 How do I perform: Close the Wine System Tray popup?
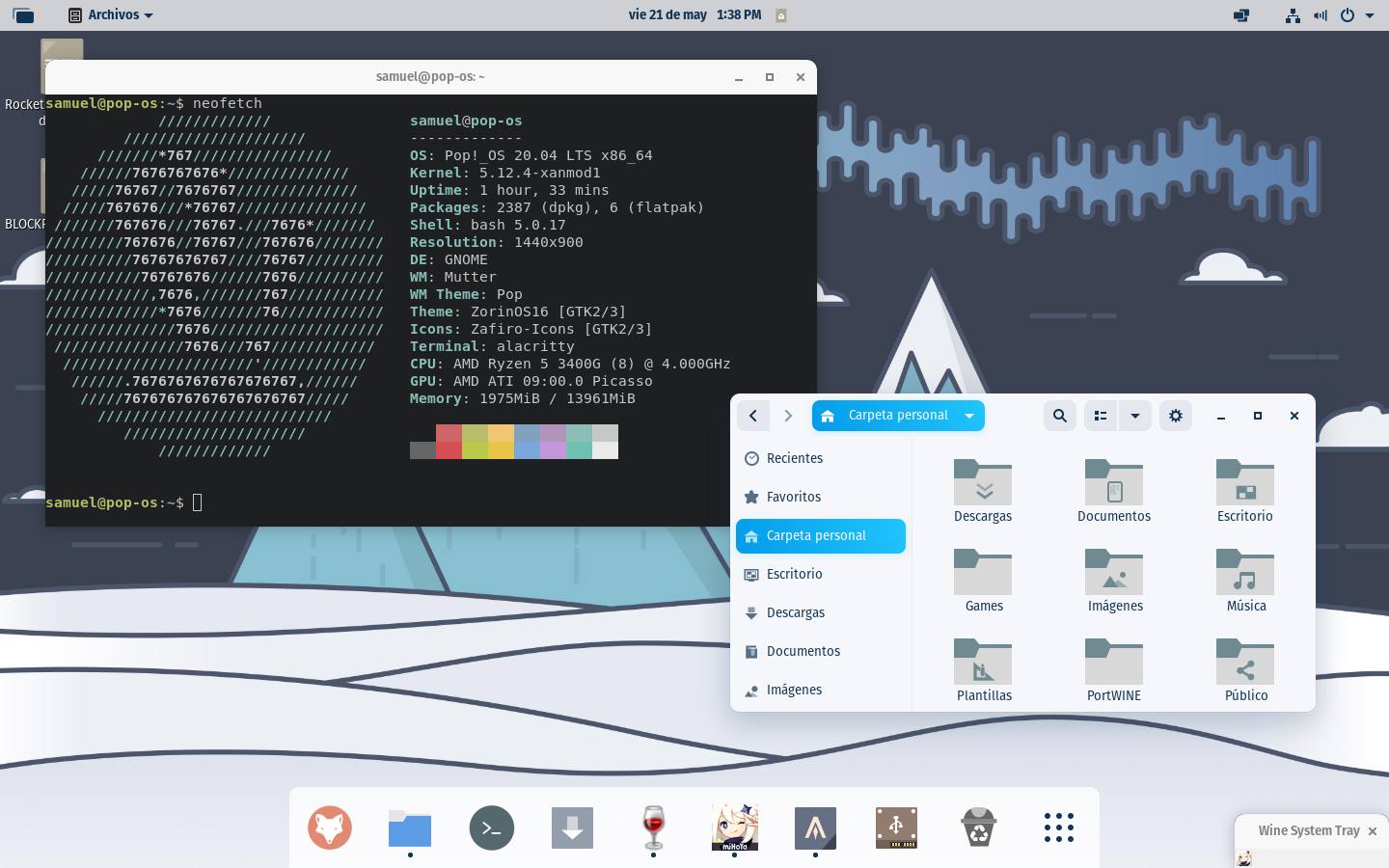tap(1372, 831)
